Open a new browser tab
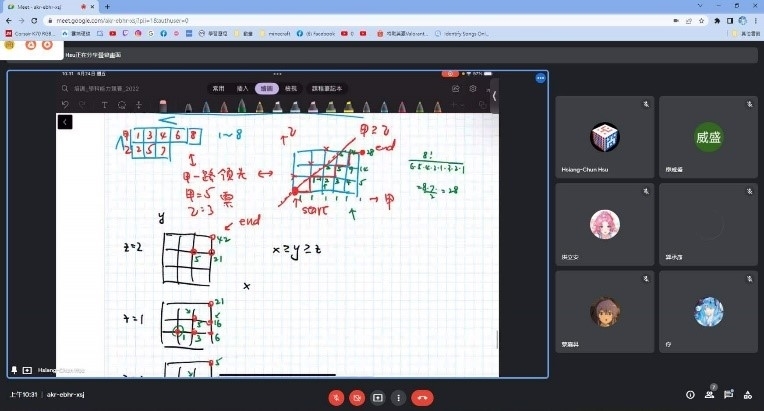 106,6
